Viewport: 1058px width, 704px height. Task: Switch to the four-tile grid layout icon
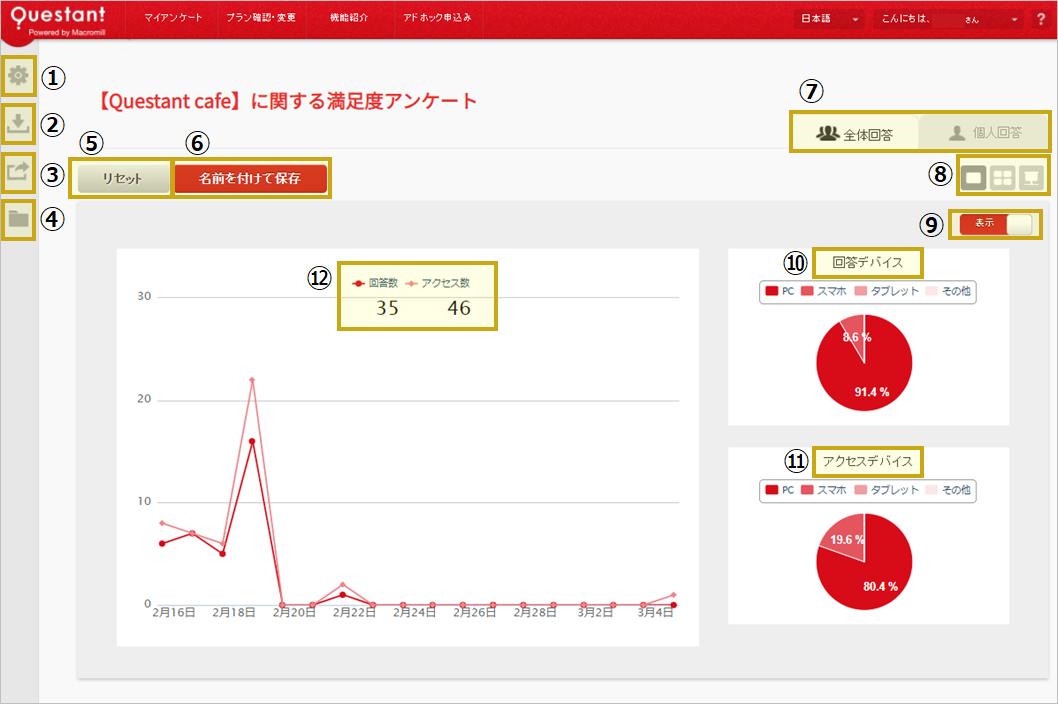1003,178
